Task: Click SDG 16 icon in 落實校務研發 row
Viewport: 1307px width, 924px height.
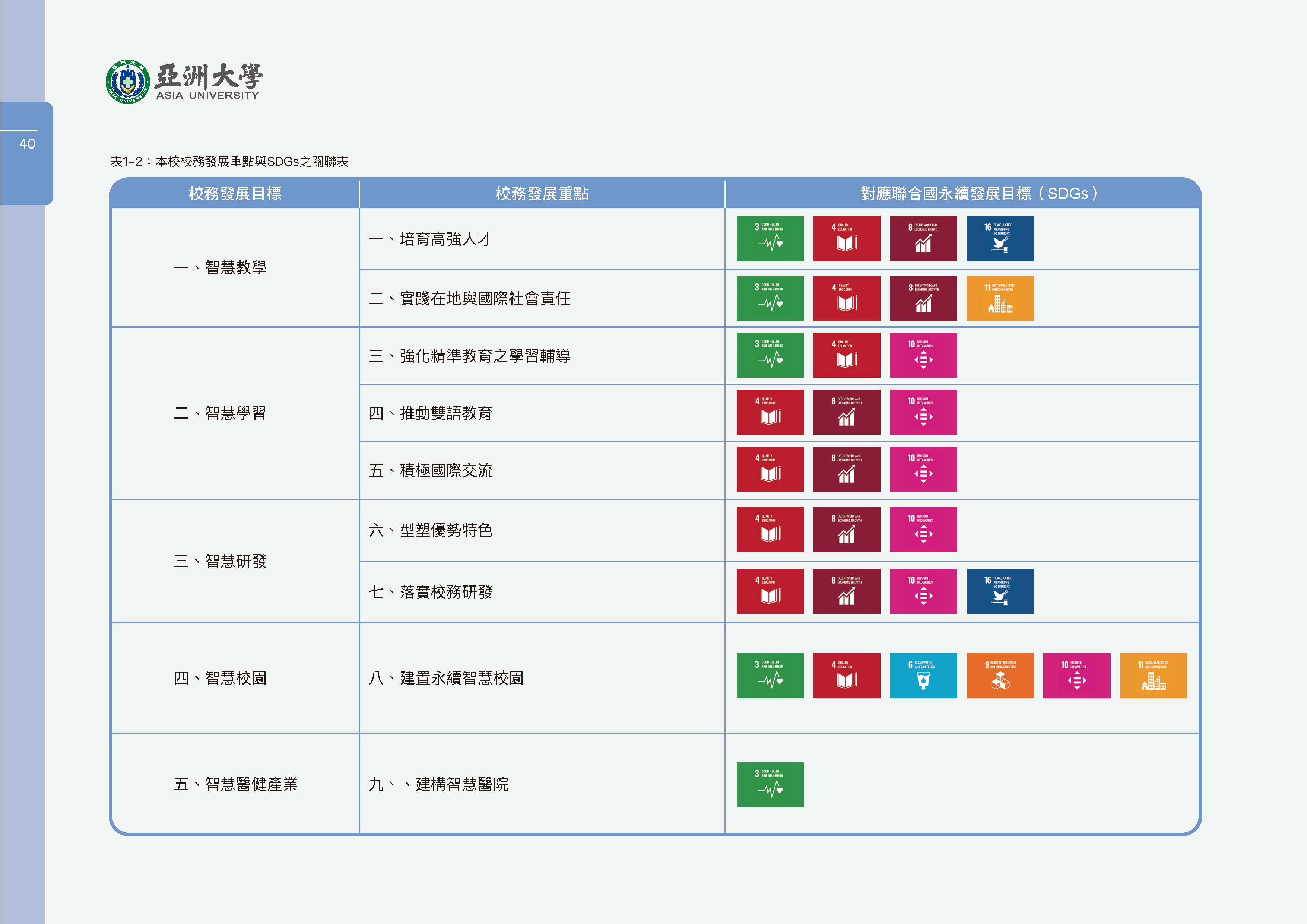Action: pyautogui.click(x=1000, y=591)
